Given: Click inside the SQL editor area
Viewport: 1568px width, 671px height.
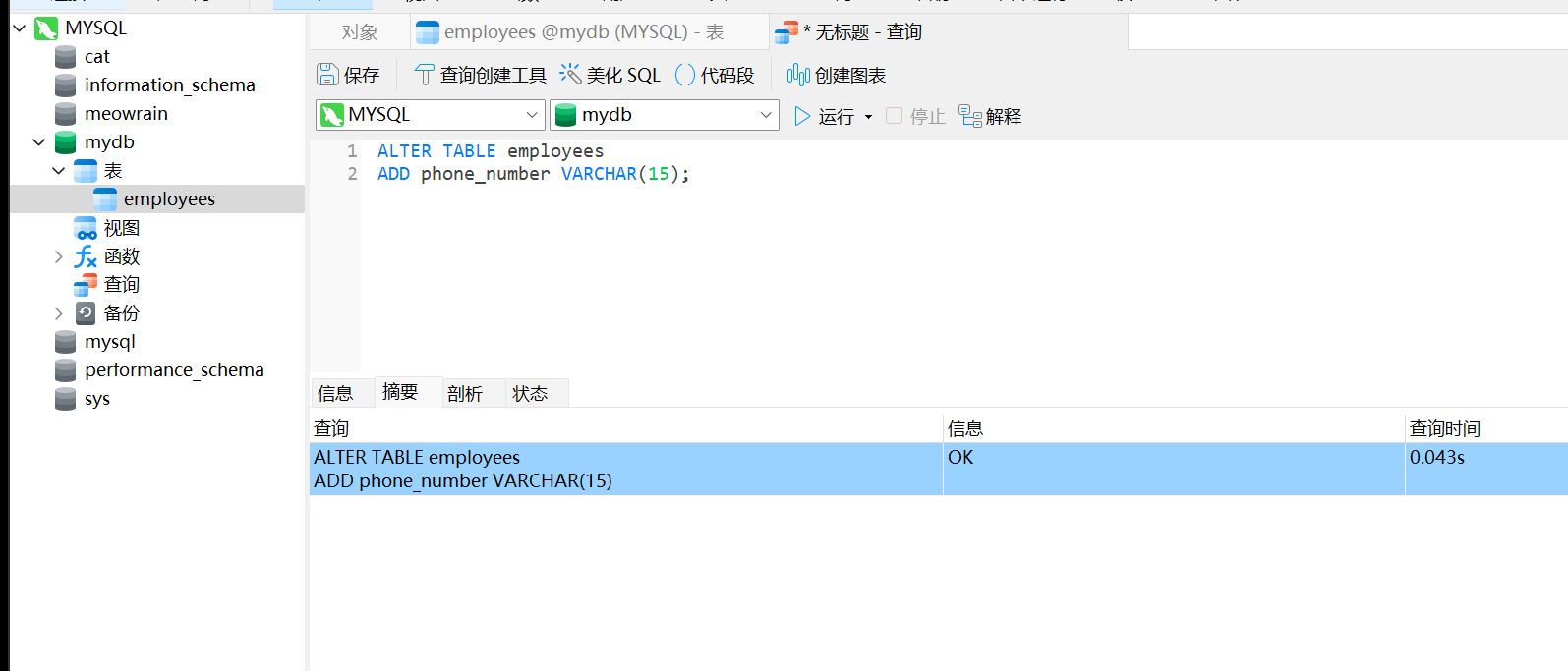Looking at the screenshot, I should pyautogui.click(x=885, y=265).
